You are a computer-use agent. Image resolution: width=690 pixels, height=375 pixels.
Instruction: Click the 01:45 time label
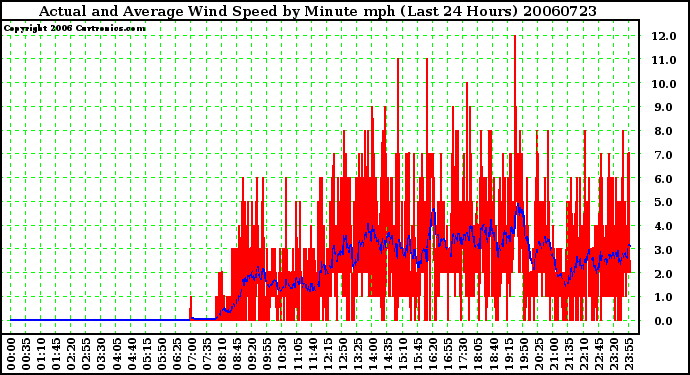pyautogui.click(x=56, y=354)
